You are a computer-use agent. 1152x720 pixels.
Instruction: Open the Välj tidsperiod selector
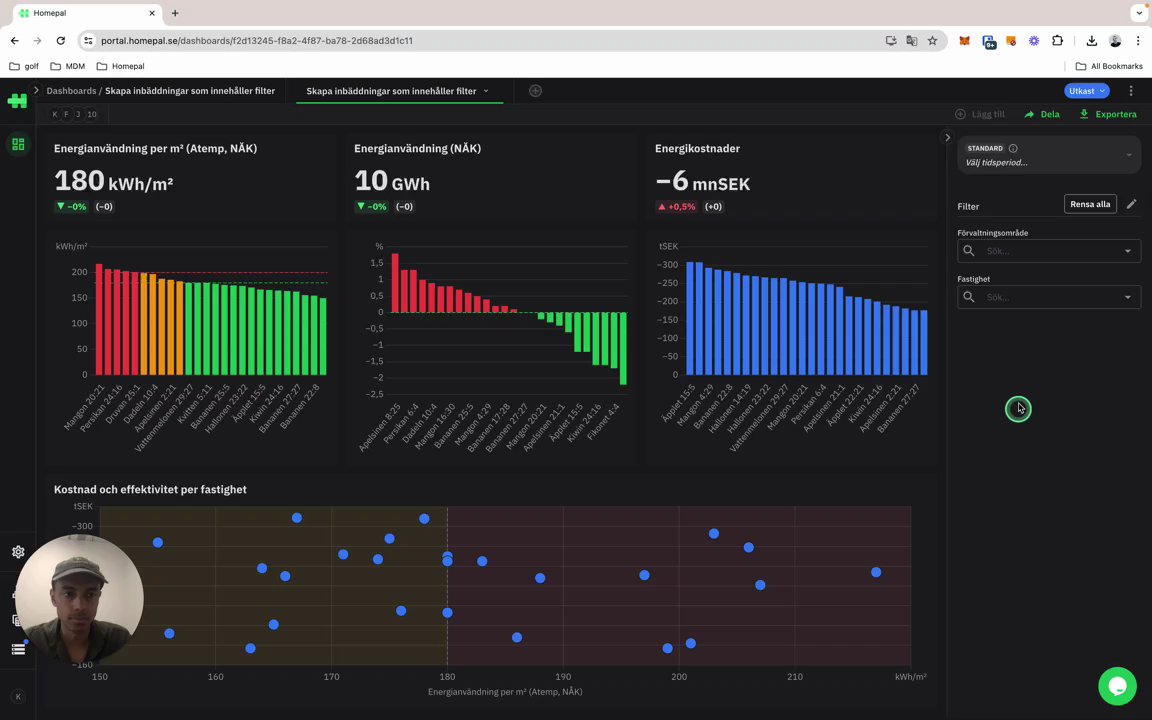point(1048,155)
